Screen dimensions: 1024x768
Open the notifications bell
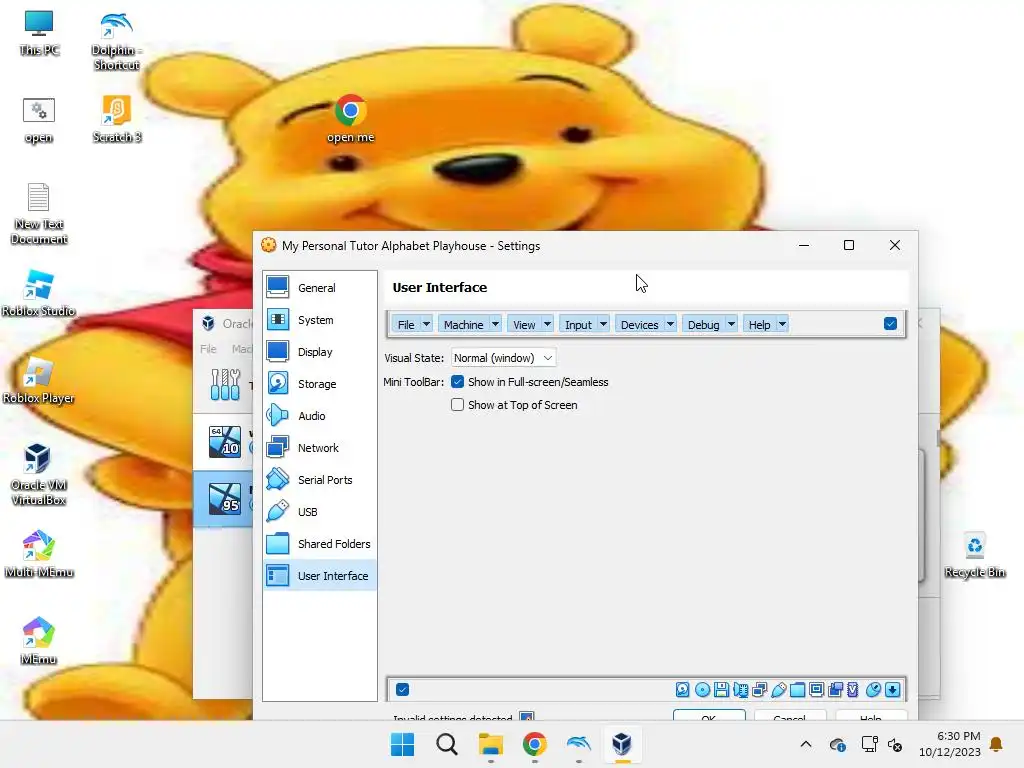pos(997,744)
